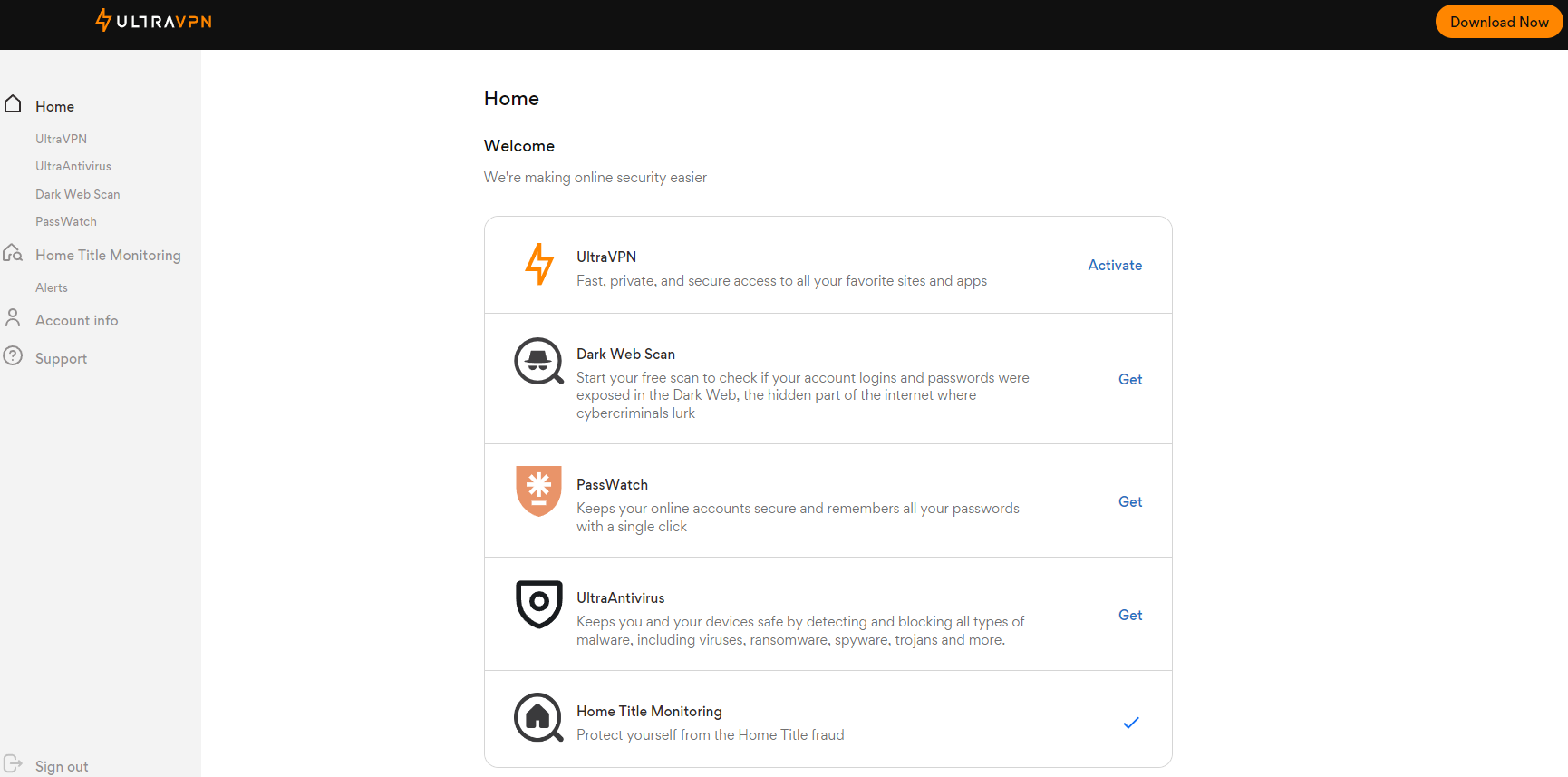Click the Welcome heading

pos(519,146)
